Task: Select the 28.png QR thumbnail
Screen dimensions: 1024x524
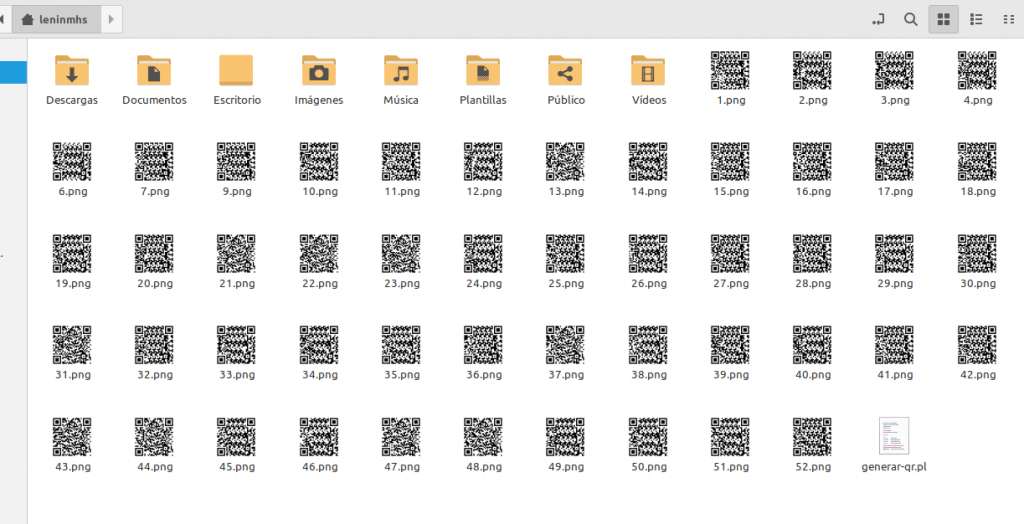Action: point(812,254)
